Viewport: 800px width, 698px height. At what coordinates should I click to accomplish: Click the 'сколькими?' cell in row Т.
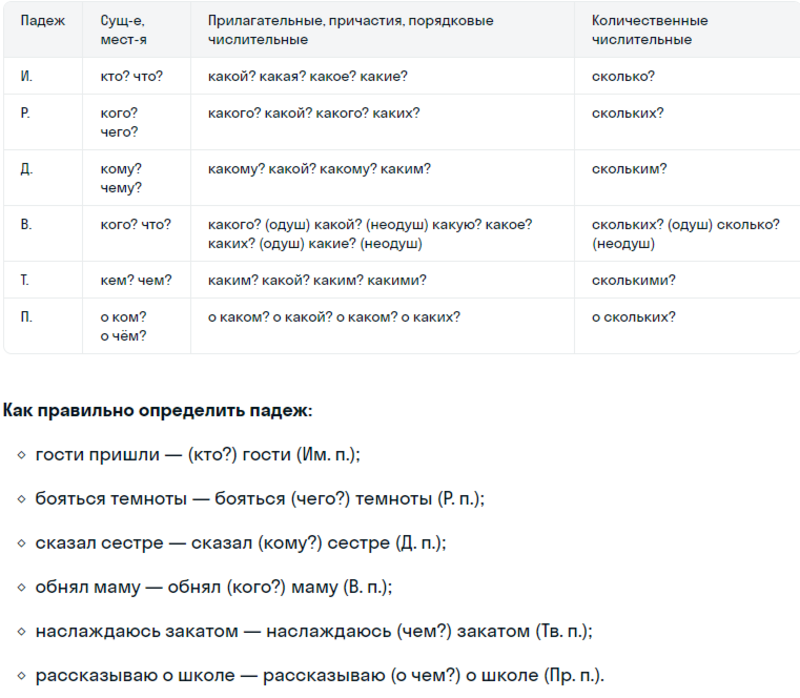pos(687,280)
